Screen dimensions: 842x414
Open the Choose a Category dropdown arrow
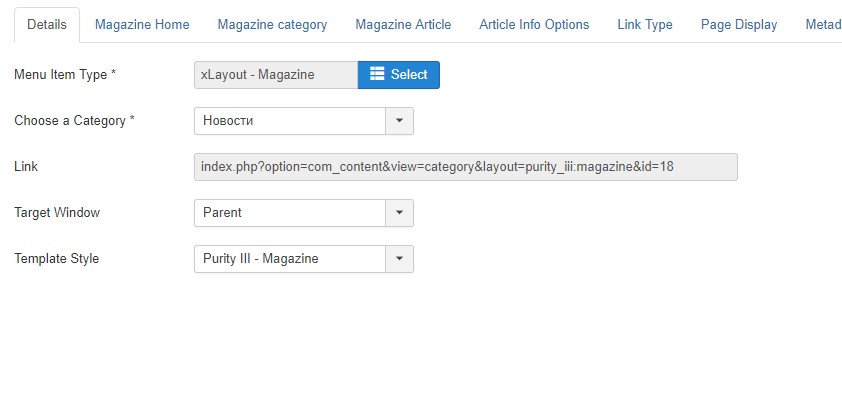(x=399, y=121)
